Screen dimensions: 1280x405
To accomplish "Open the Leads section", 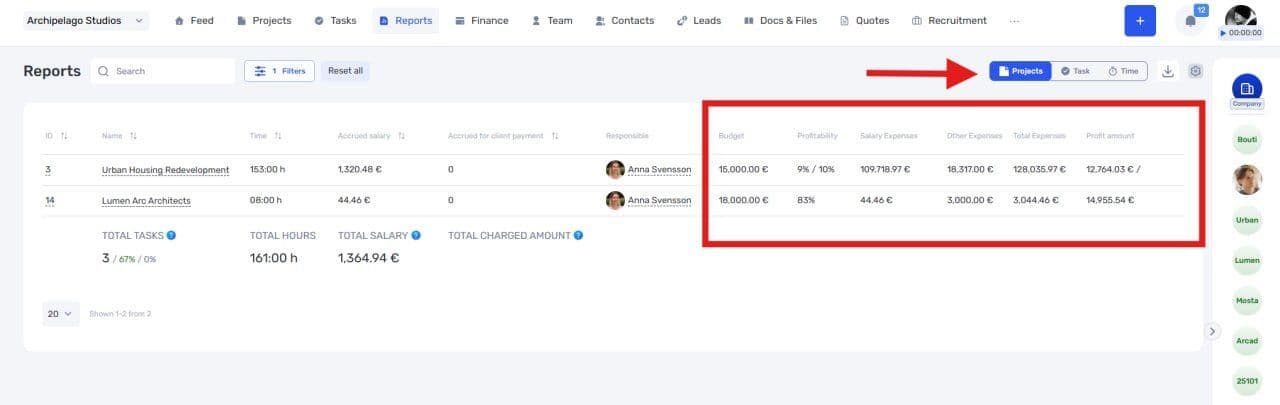I will click(x=698, y=20).
